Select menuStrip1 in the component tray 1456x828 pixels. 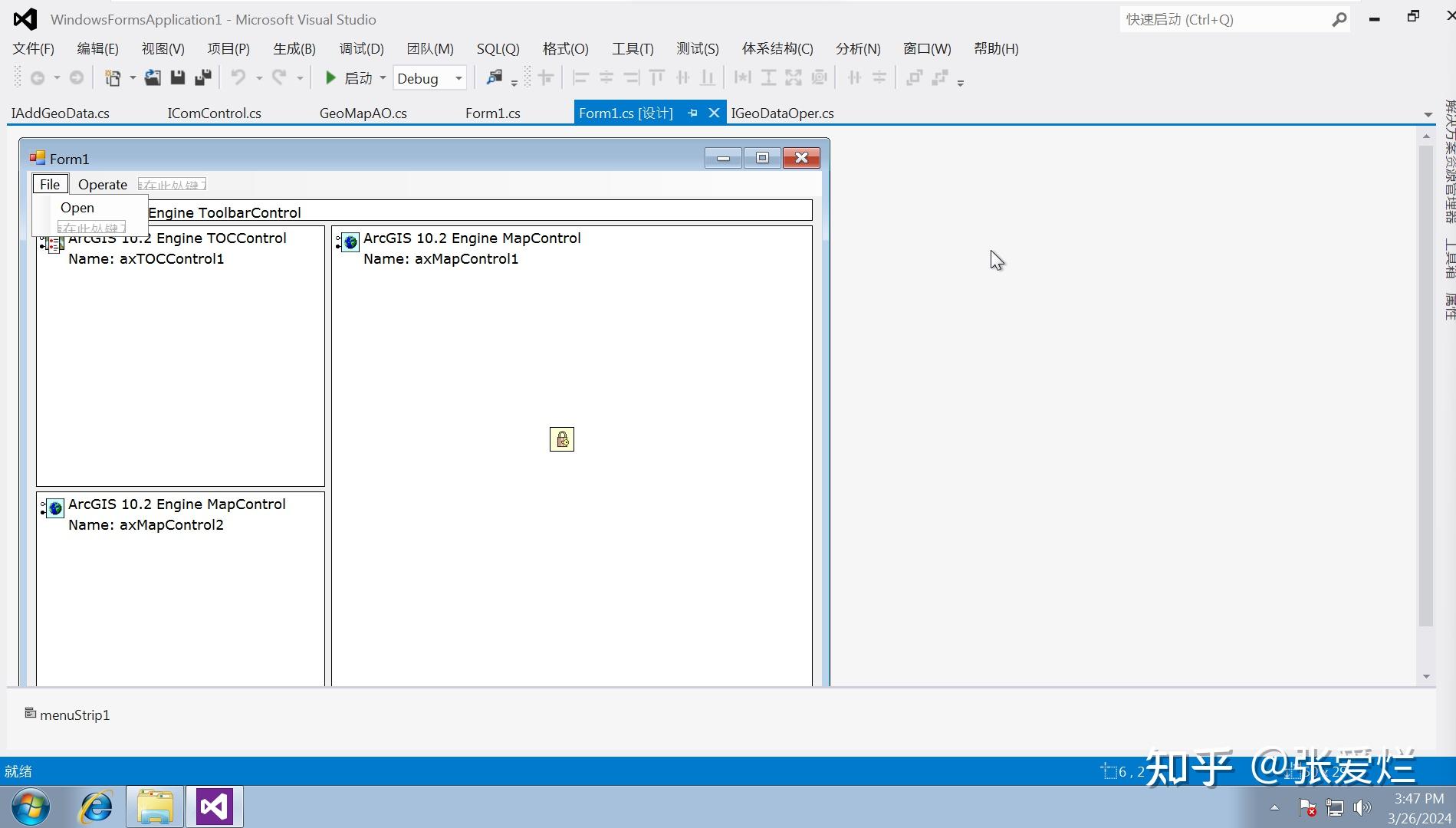click(67, 715)
